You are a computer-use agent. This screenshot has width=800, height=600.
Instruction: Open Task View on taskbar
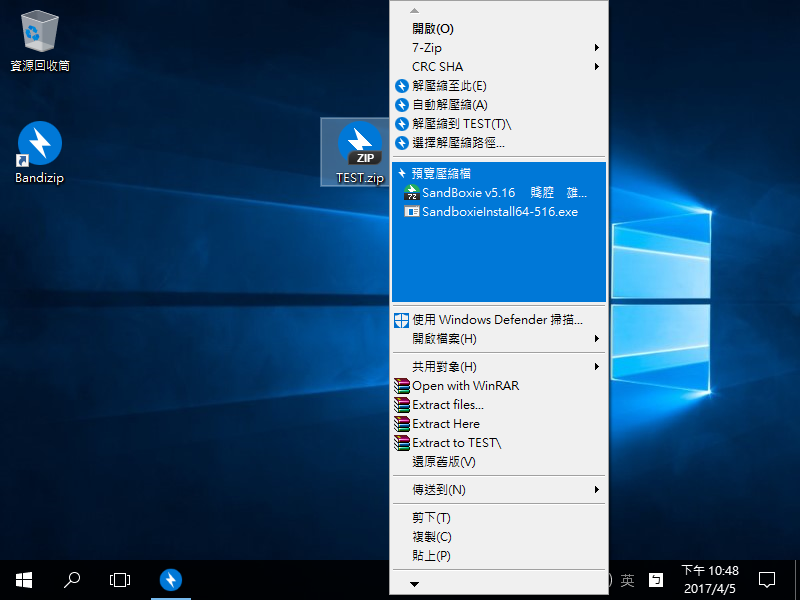click(x=120, y=580)
